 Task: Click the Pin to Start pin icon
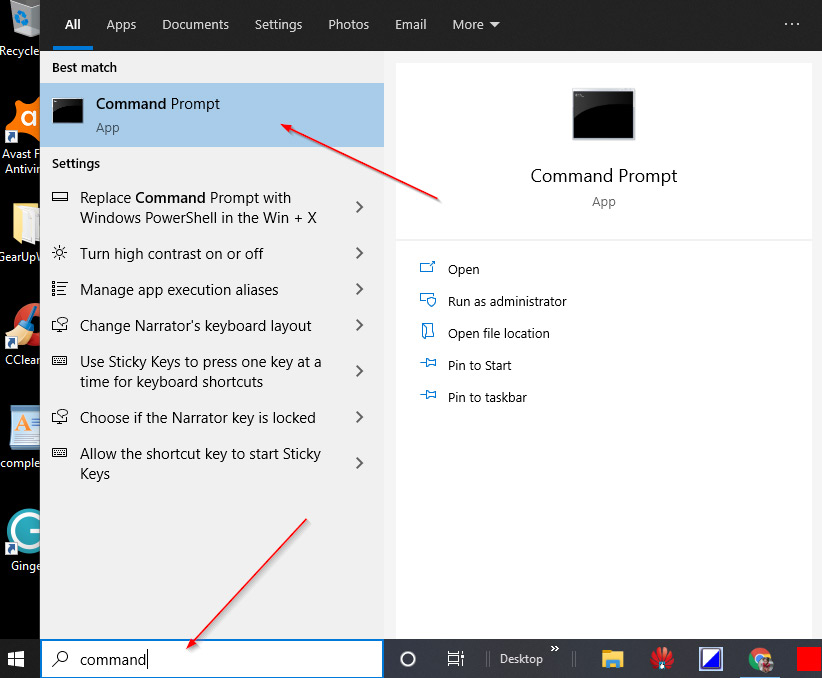[x=428, y=363]
